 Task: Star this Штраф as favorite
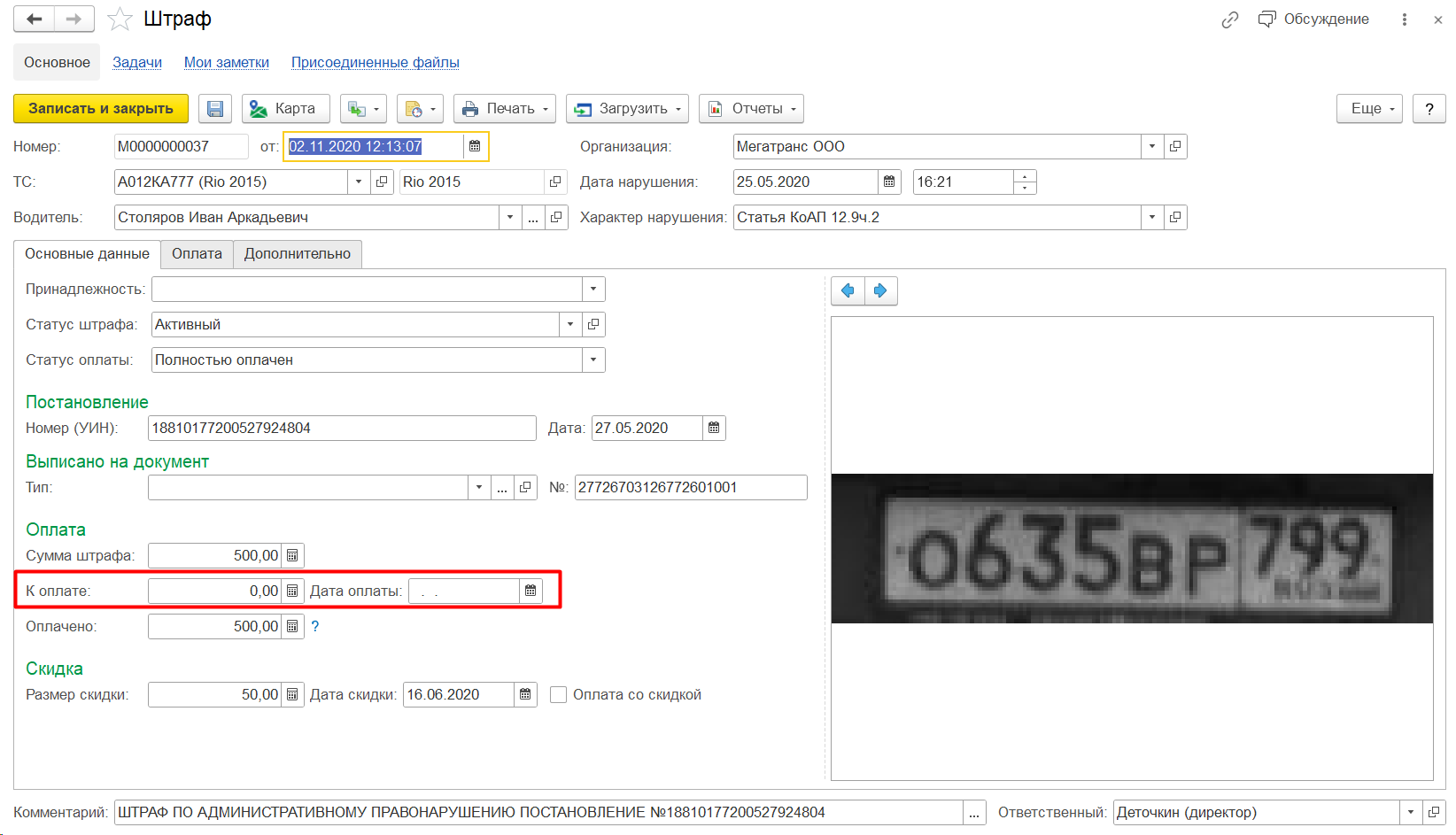coord(120,19)
